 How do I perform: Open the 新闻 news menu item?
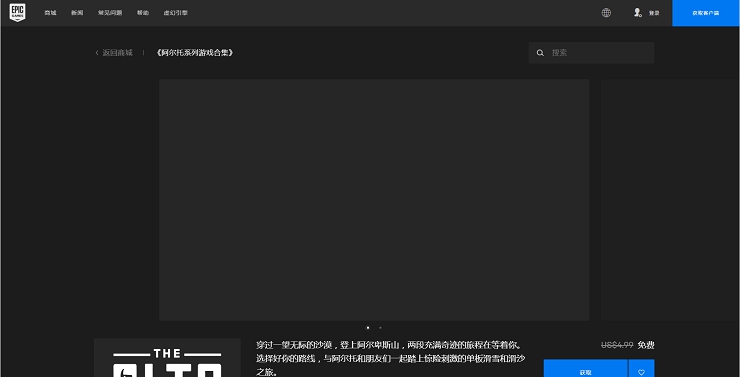[x=77, y=13]
